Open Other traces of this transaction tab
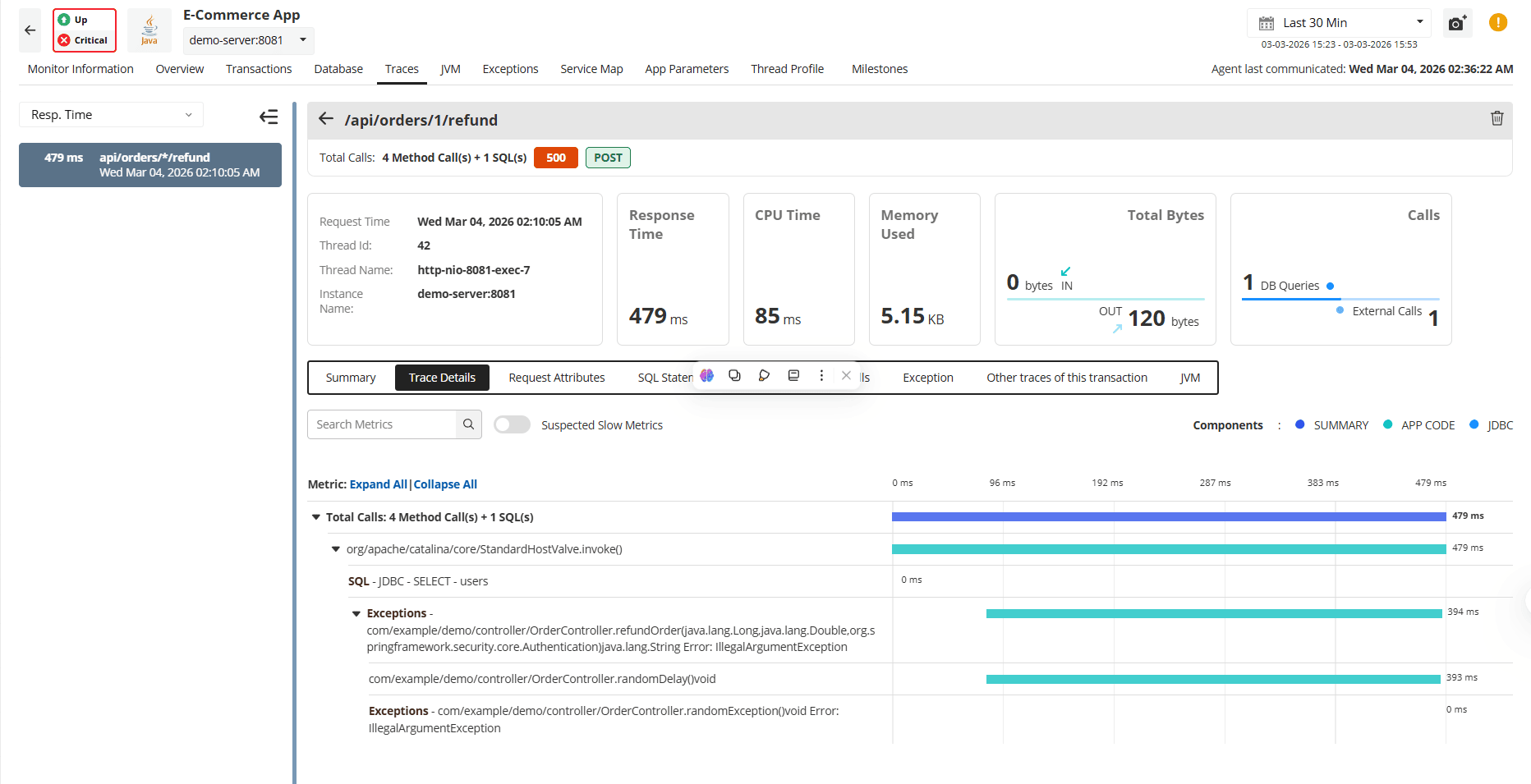 [1067, 378]
